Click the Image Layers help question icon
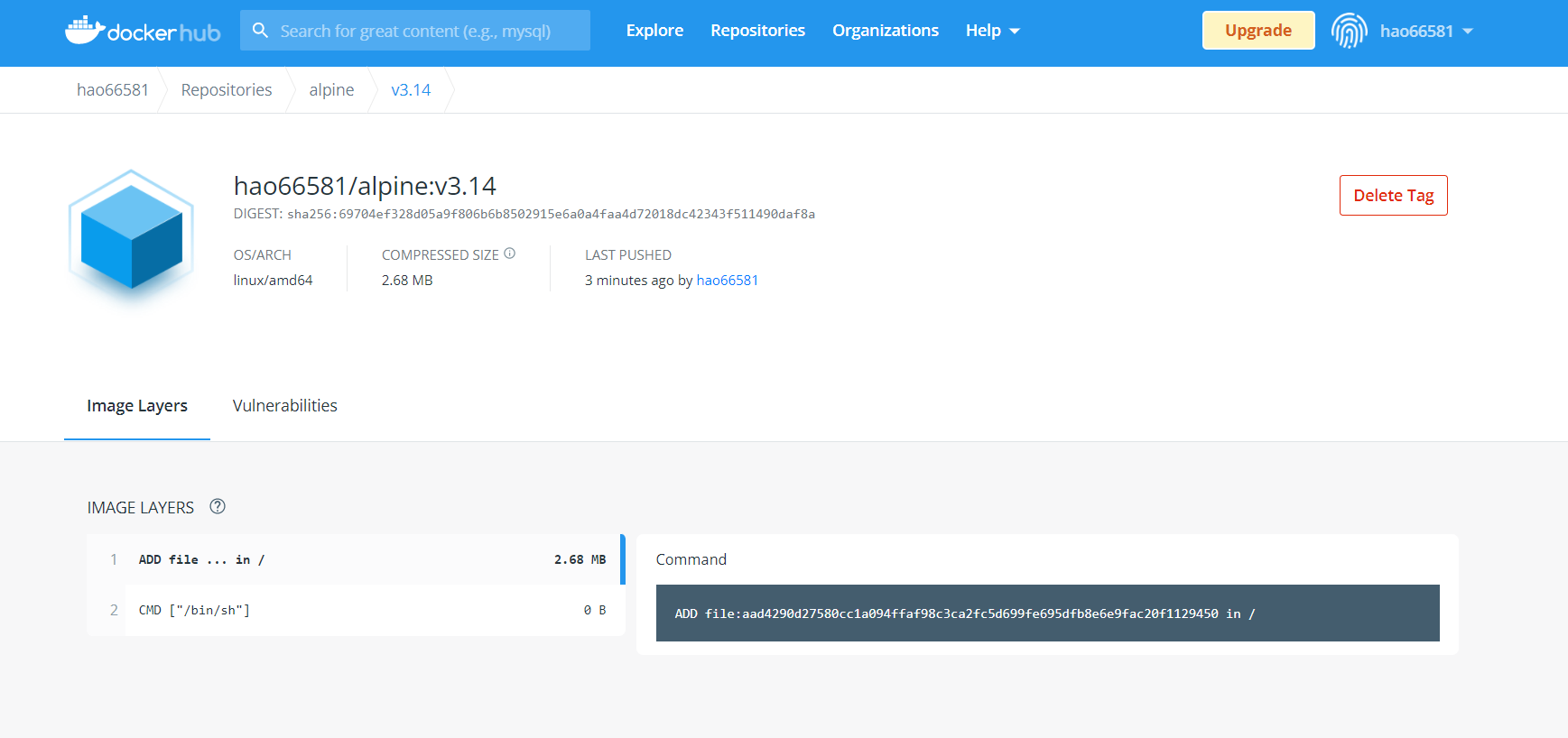Image resolution: width=1568 pixels, height=738 pixels. [218, 506]
